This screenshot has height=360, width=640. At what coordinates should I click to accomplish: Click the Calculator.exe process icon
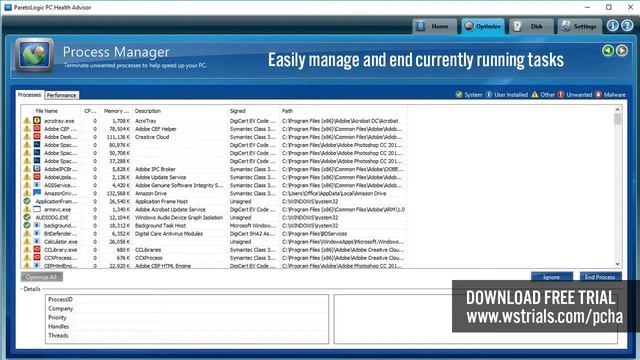coord(37,241)
